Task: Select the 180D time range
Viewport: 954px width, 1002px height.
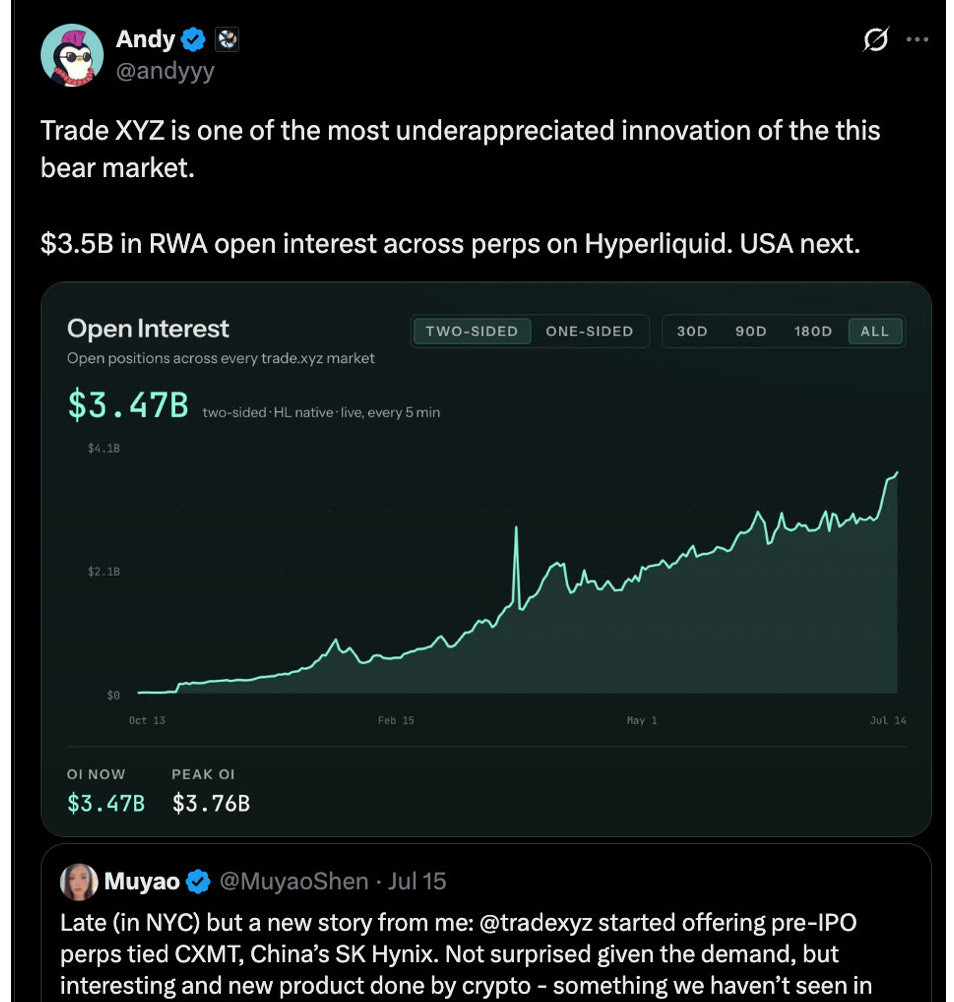Action: click(x=813, y=331)
